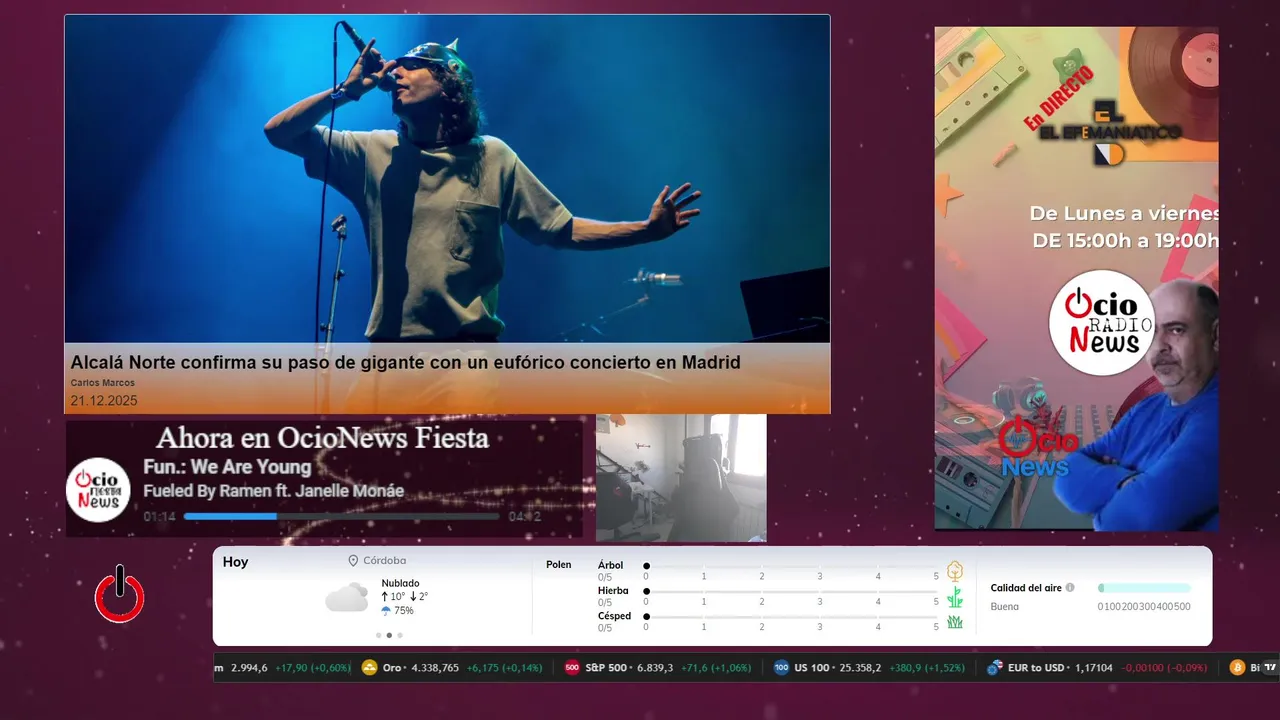Click the TradingView logo in ticker

(x=1269, y=667)
